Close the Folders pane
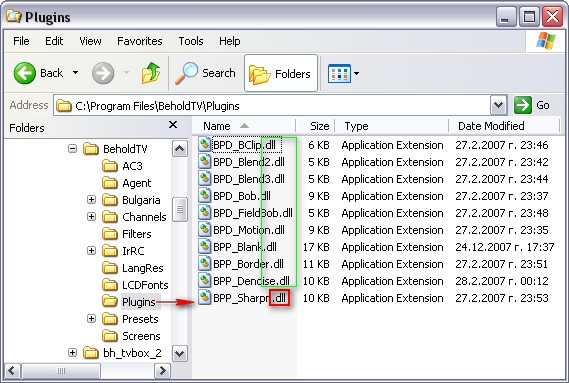This screenshot has height=383, width=569. coord(173,125)
